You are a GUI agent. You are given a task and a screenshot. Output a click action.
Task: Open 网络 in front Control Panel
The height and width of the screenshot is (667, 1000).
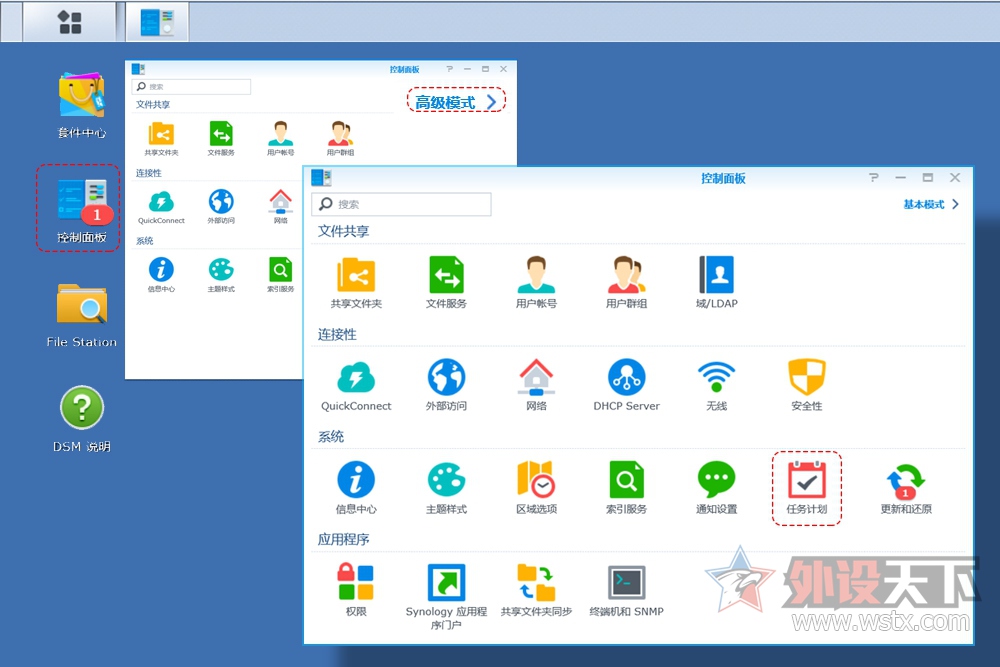pyautogui.click(x=536, y=385)
